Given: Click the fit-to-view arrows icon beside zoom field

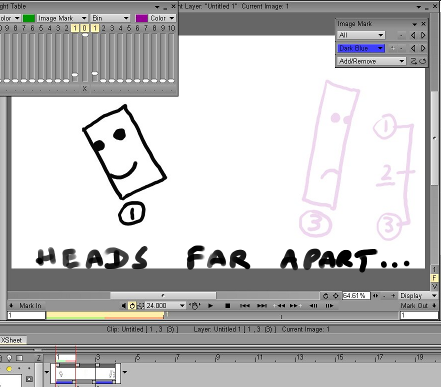Looking at the screenshot, I should [376, 296].
